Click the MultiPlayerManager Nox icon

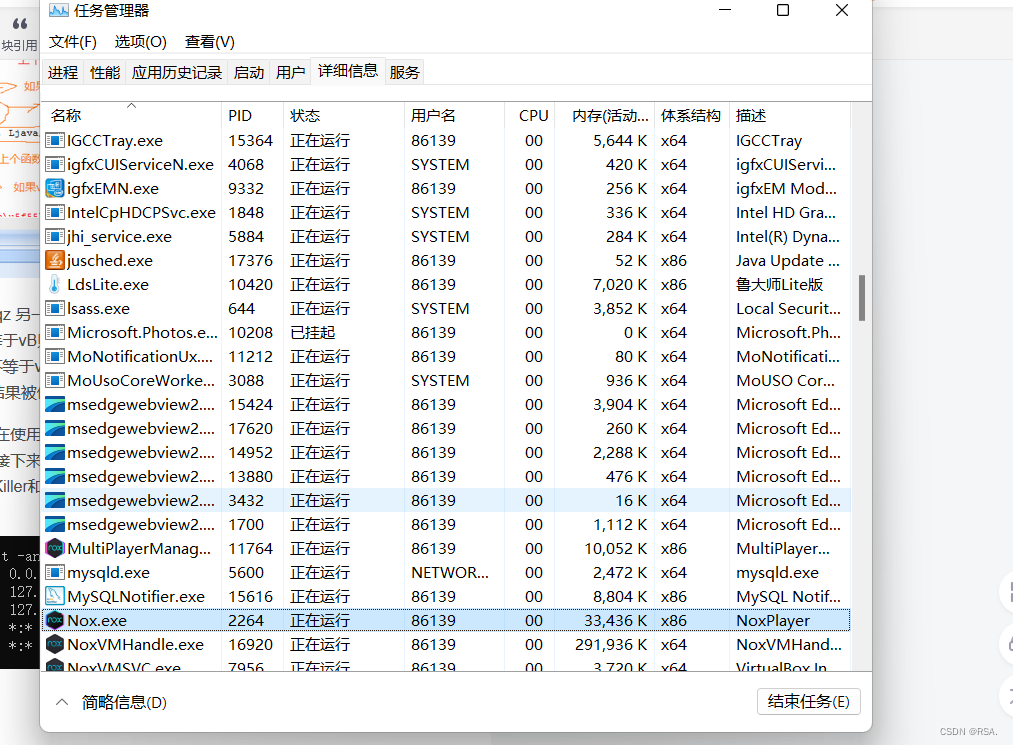[55, 548]
